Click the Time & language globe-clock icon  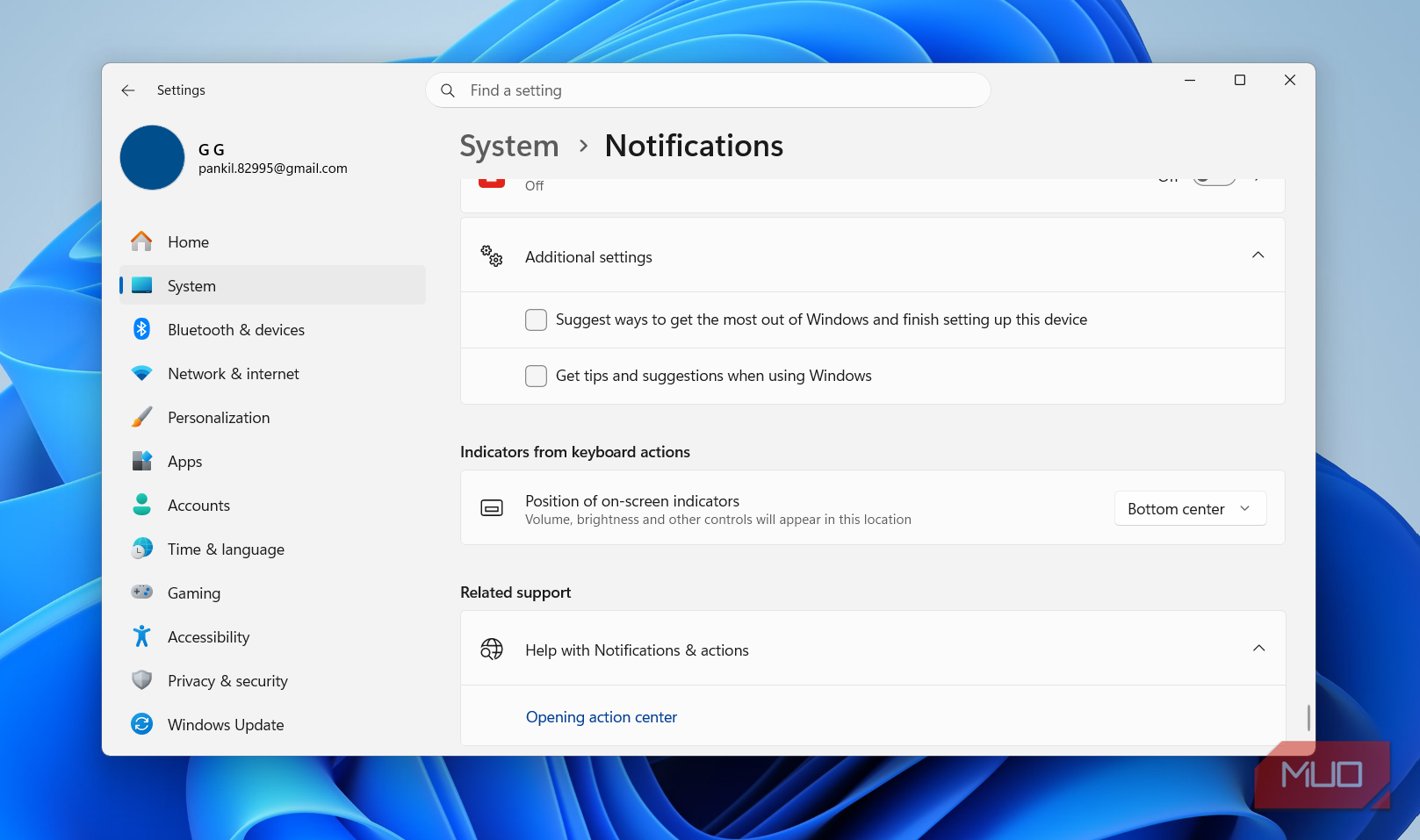pos(141,549)
